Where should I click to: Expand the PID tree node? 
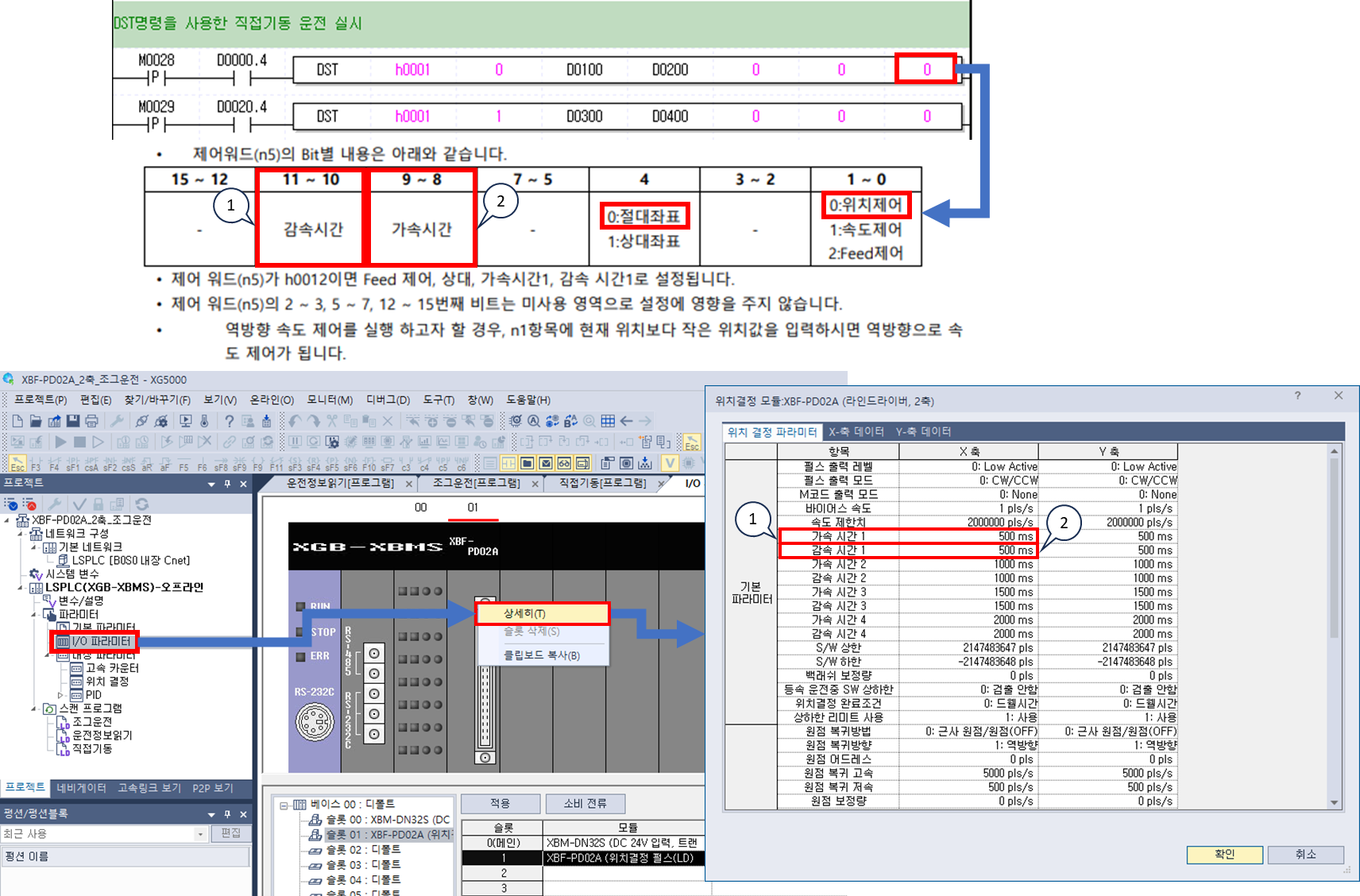[60, 693]
